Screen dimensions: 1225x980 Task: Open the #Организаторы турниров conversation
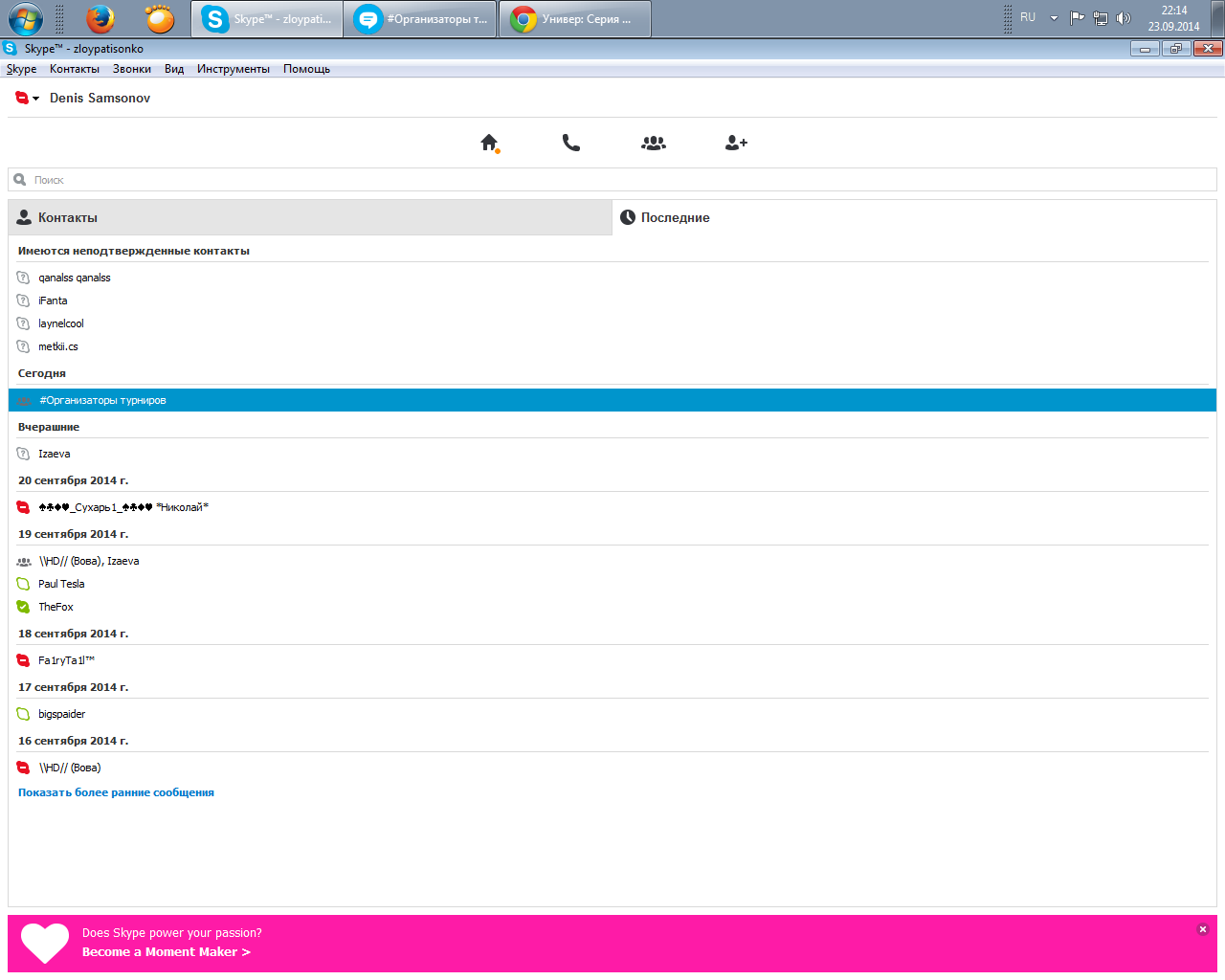612,400
